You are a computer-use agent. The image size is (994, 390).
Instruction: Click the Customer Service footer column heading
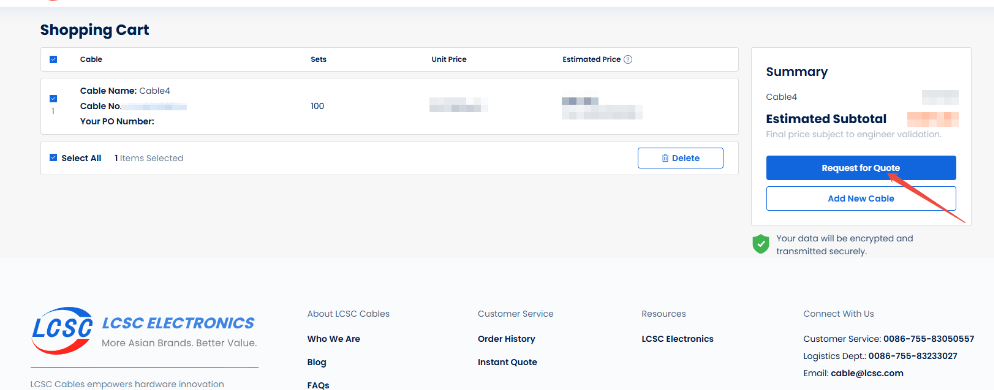point(515,314)
